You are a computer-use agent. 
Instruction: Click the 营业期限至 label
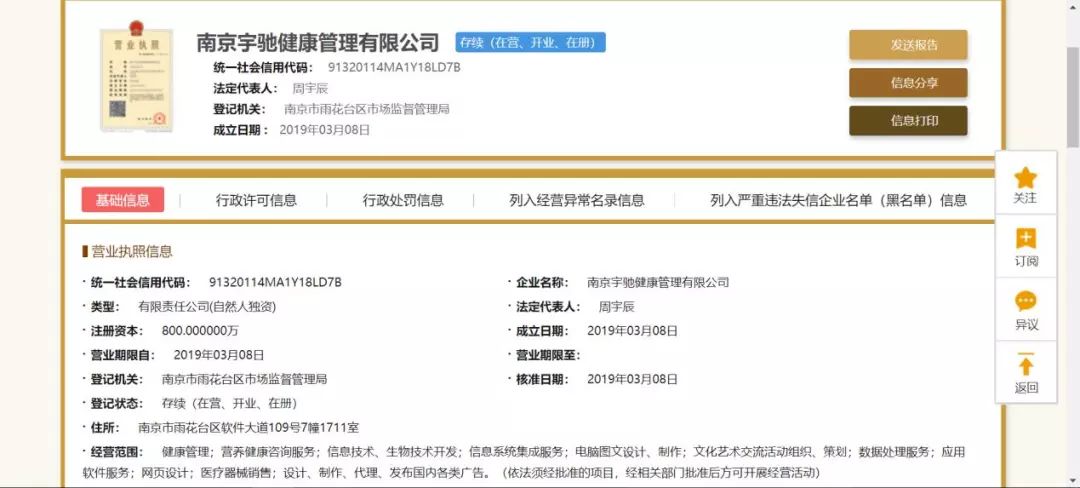click(x=548, y=355)
